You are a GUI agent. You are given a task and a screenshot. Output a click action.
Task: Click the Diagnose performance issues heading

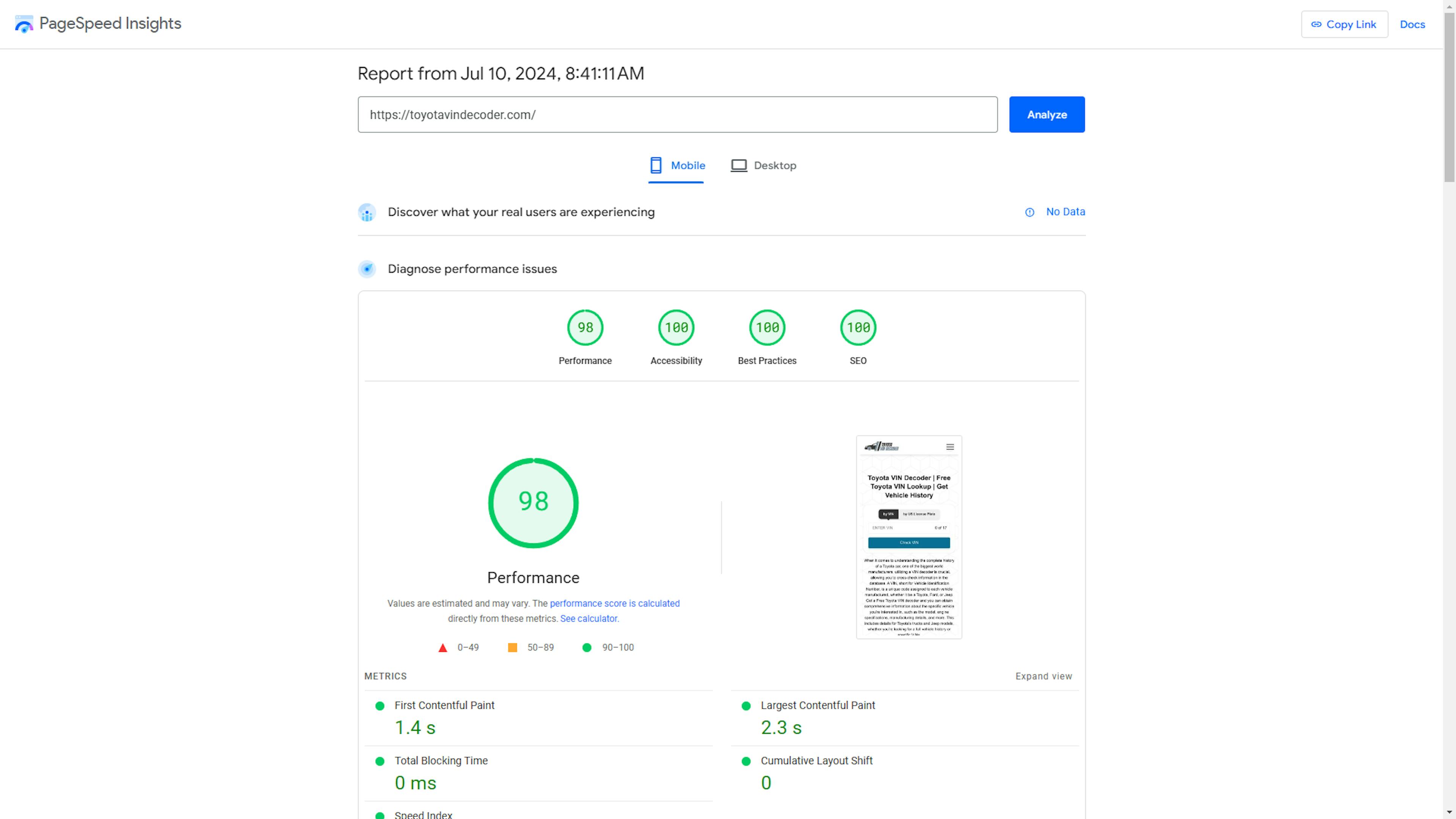click(472, 269)
